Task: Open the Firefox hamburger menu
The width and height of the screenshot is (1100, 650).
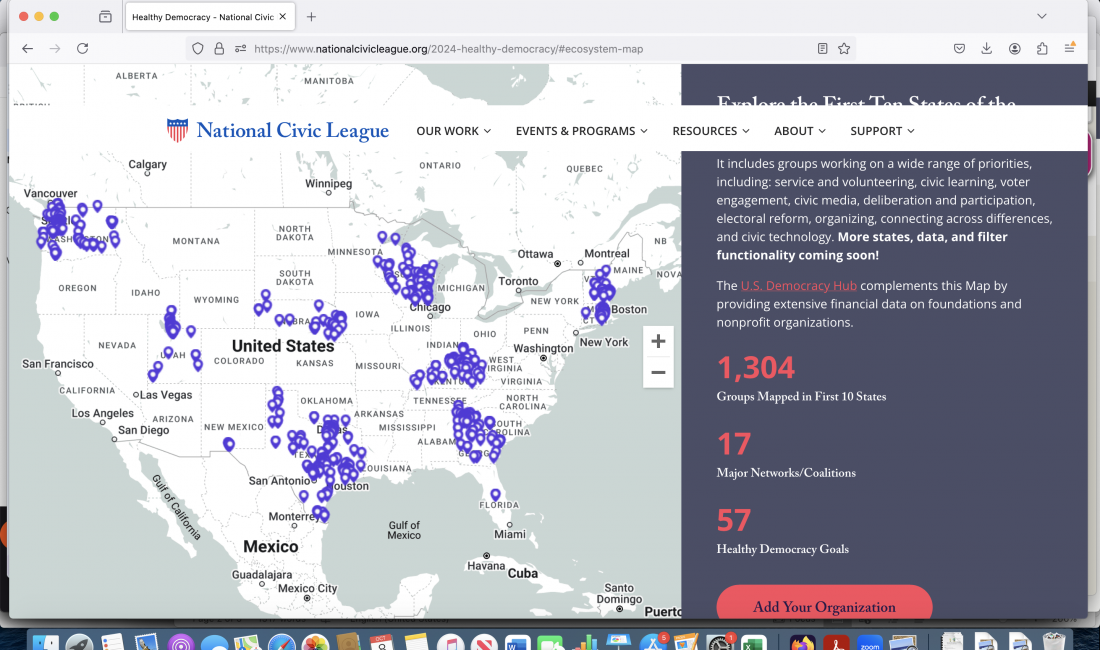Action: [x=1069, y=48]
